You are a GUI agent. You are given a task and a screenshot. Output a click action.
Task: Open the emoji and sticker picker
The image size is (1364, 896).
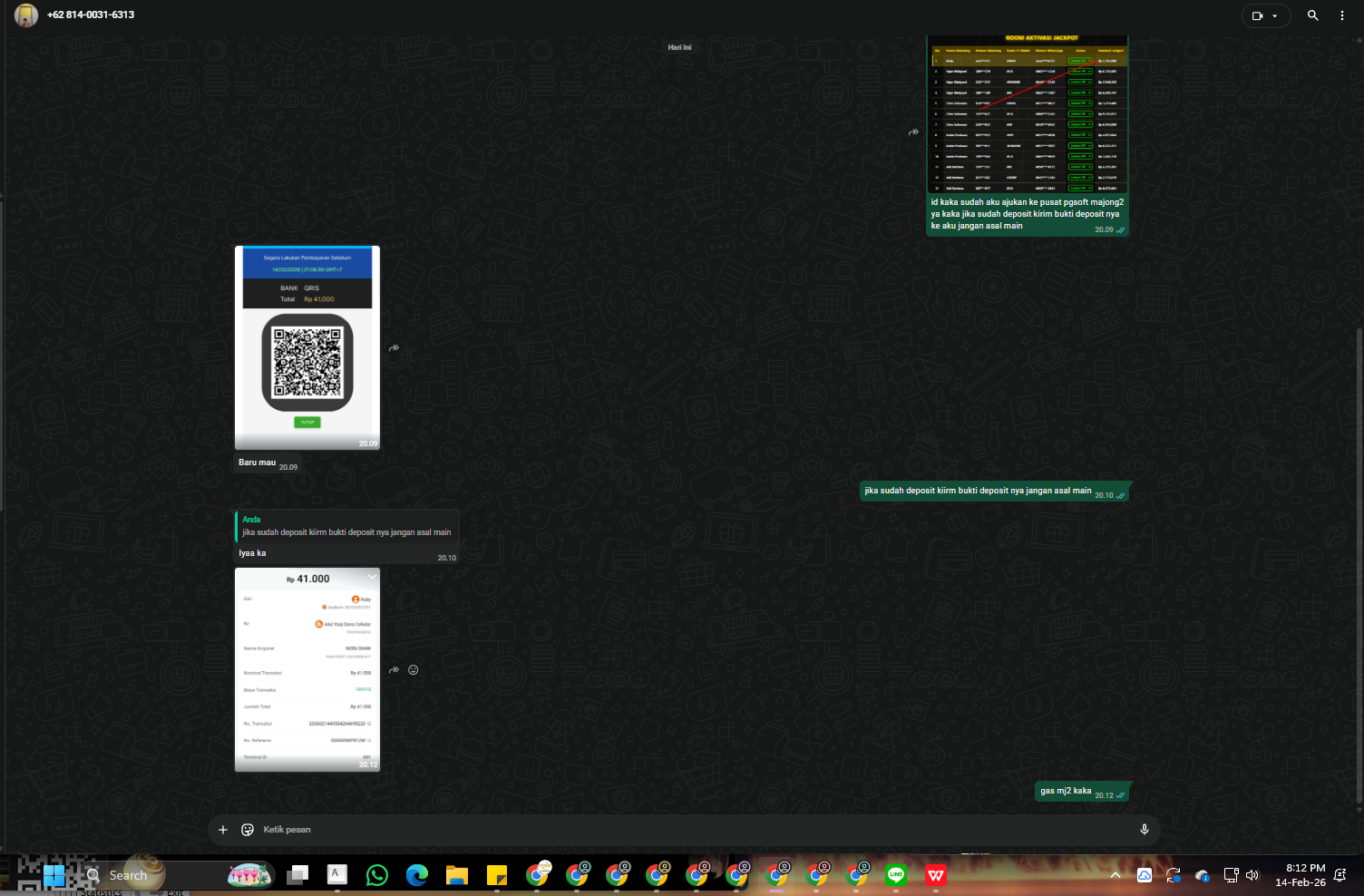click(x=248, y=830)
